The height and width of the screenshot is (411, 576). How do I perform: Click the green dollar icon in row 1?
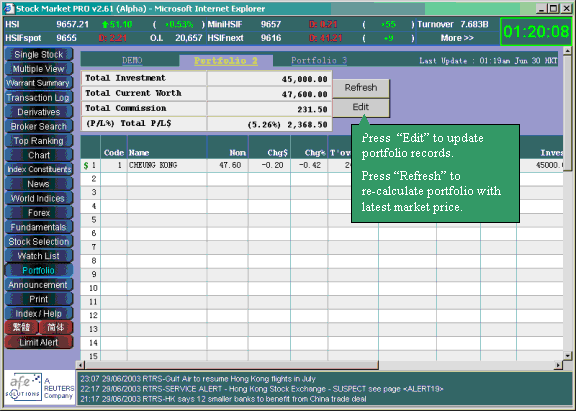[x=86, y=166]
